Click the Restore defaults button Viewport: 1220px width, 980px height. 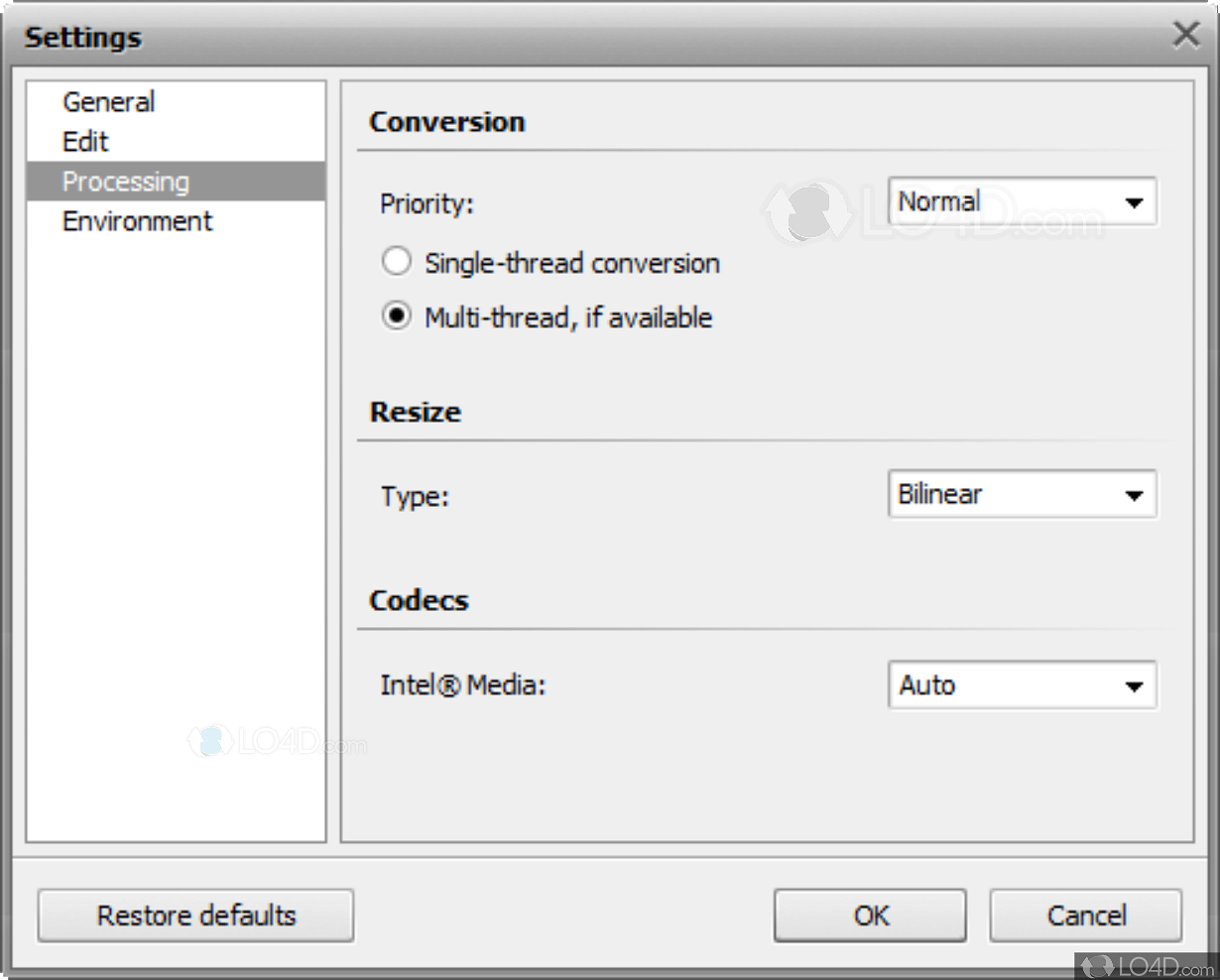click(195, 915)
